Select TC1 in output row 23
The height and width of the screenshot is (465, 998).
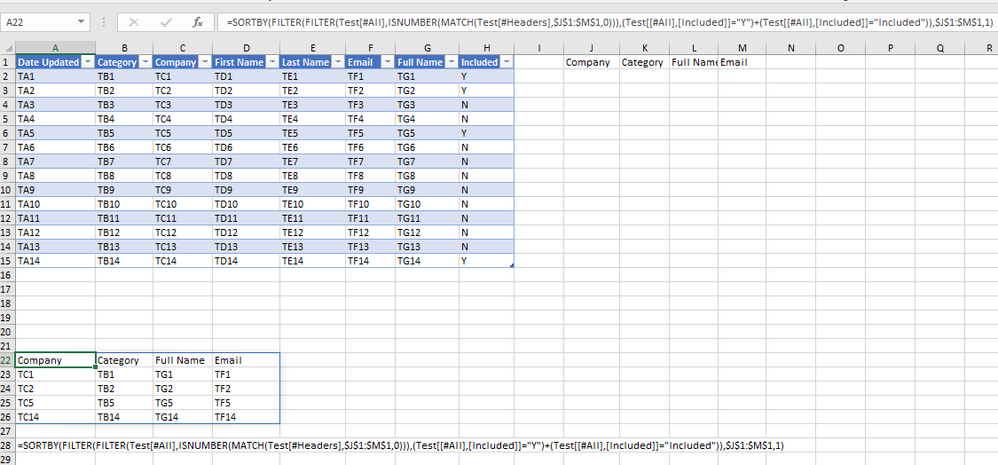tap(55, 375)
